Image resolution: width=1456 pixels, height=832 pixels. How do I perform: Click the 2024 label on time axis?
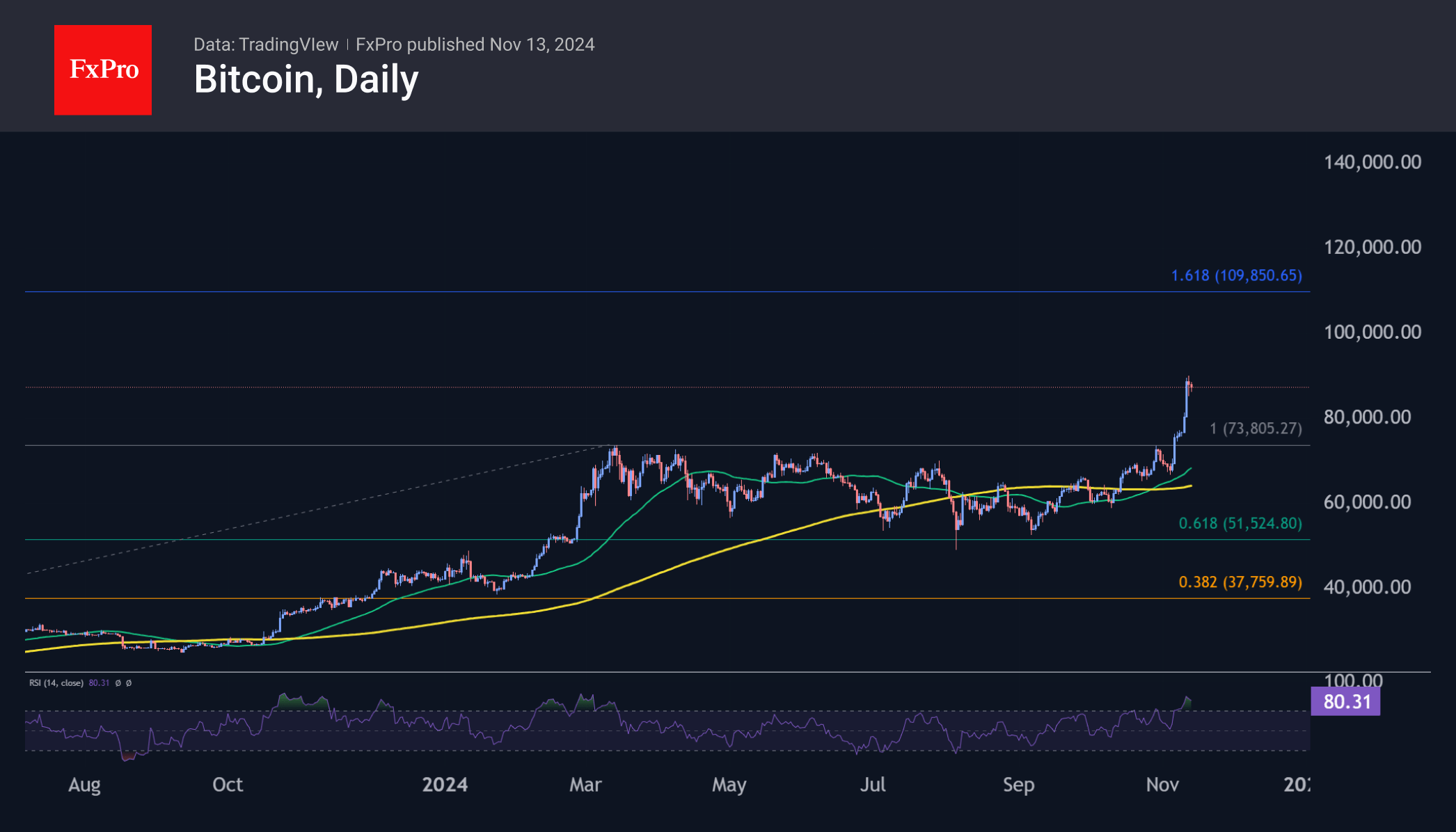pos(445,785)
